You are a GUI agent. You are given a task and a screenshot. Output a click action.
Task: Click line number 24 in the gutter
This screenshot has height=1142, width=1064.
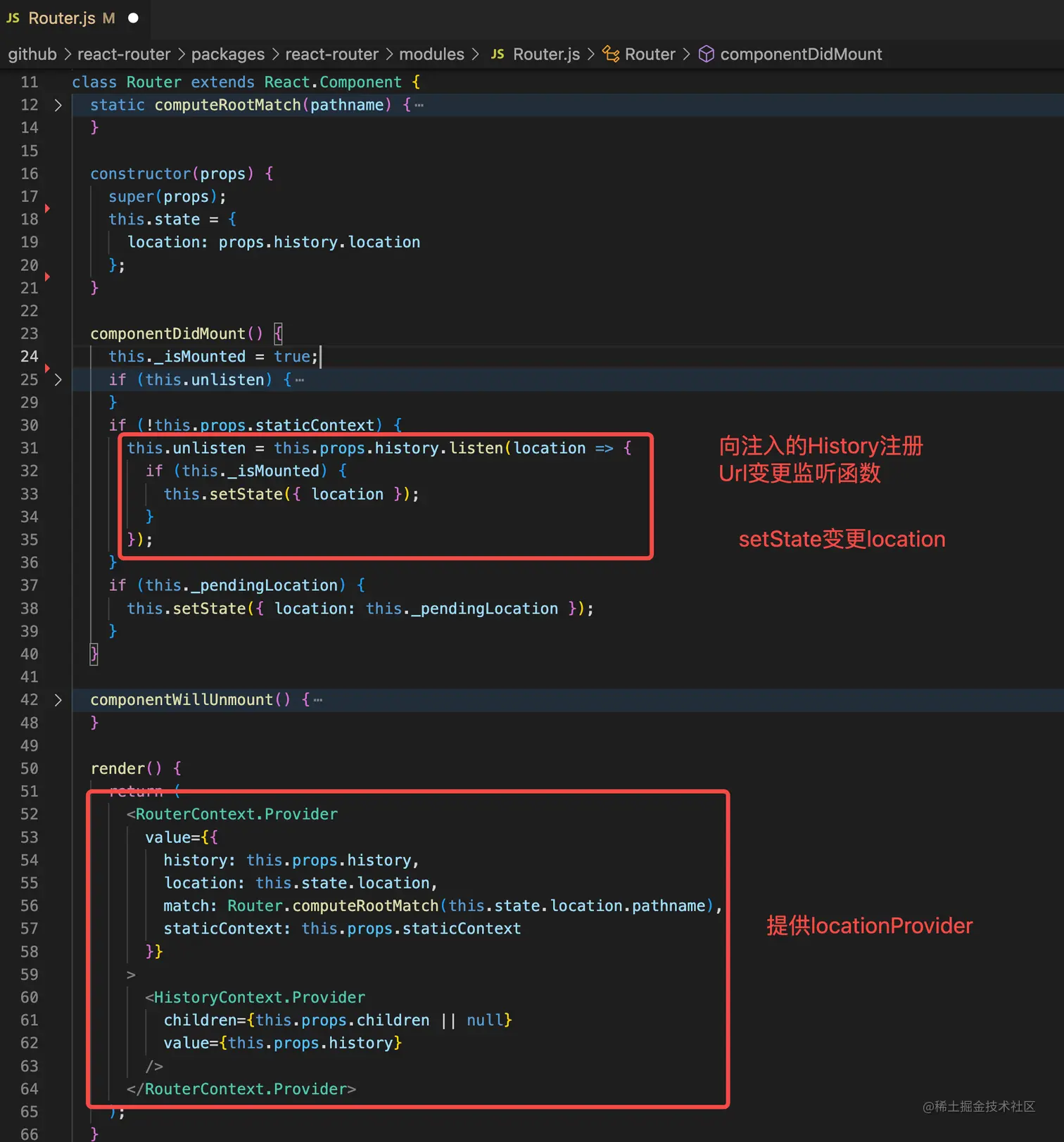[30, 357]
